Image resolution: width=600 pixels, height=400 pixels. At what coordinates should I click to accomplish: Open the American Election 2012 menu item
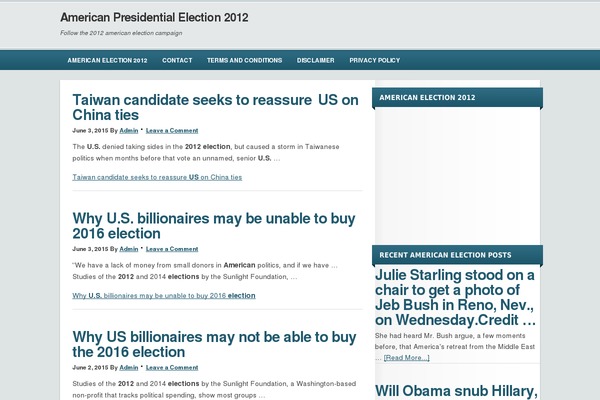click(107, 60)
